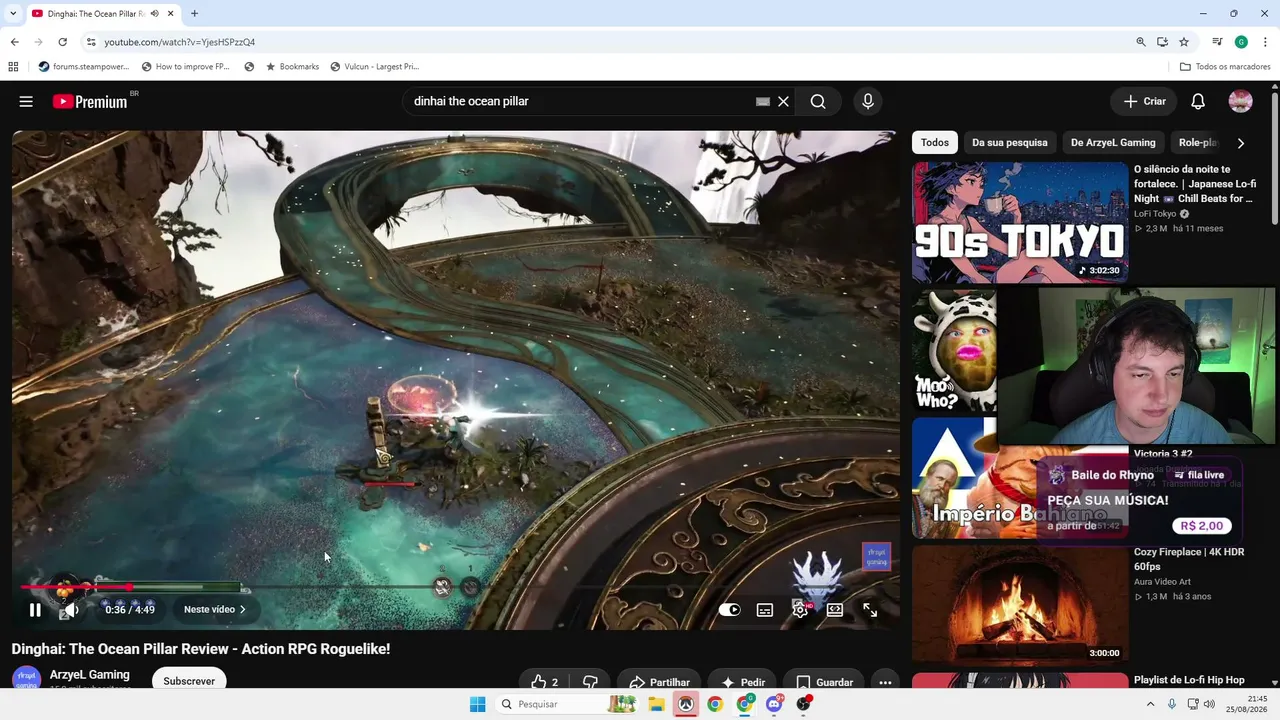Share the video via Partilhar

tap(660, 682)
